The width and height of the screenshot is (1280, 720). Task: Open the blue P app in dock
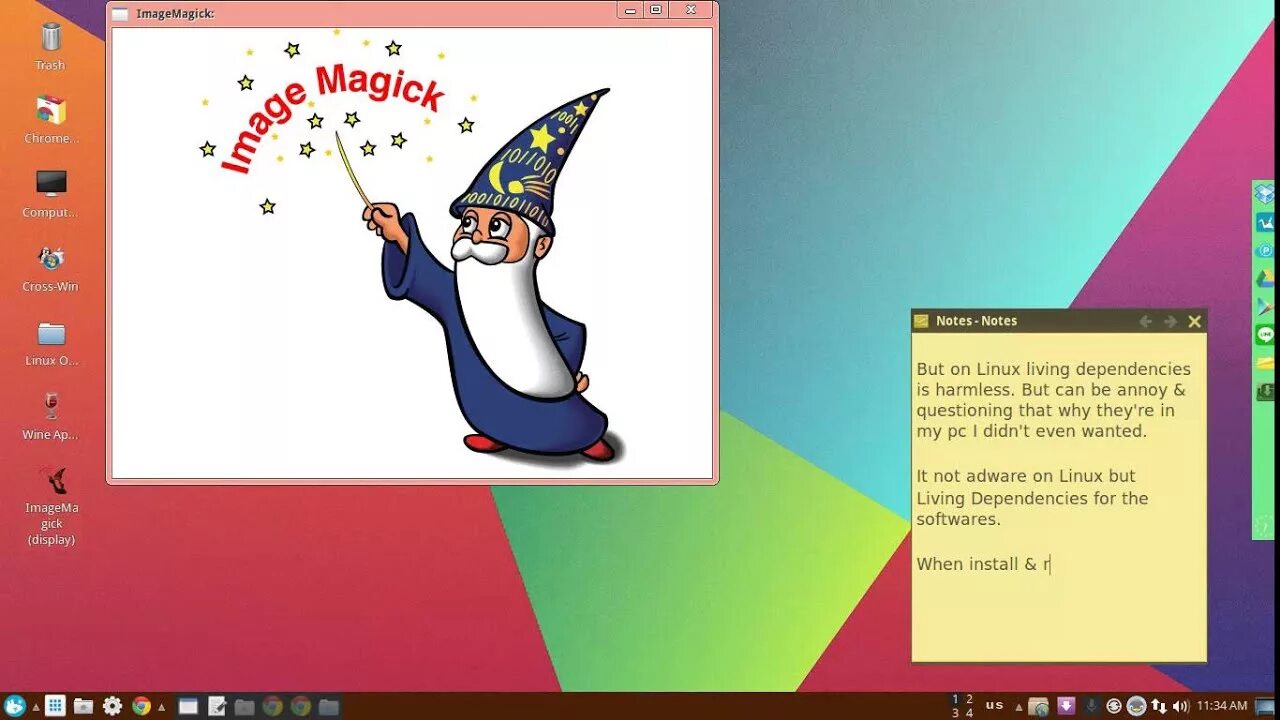[x=1265, y=251]
